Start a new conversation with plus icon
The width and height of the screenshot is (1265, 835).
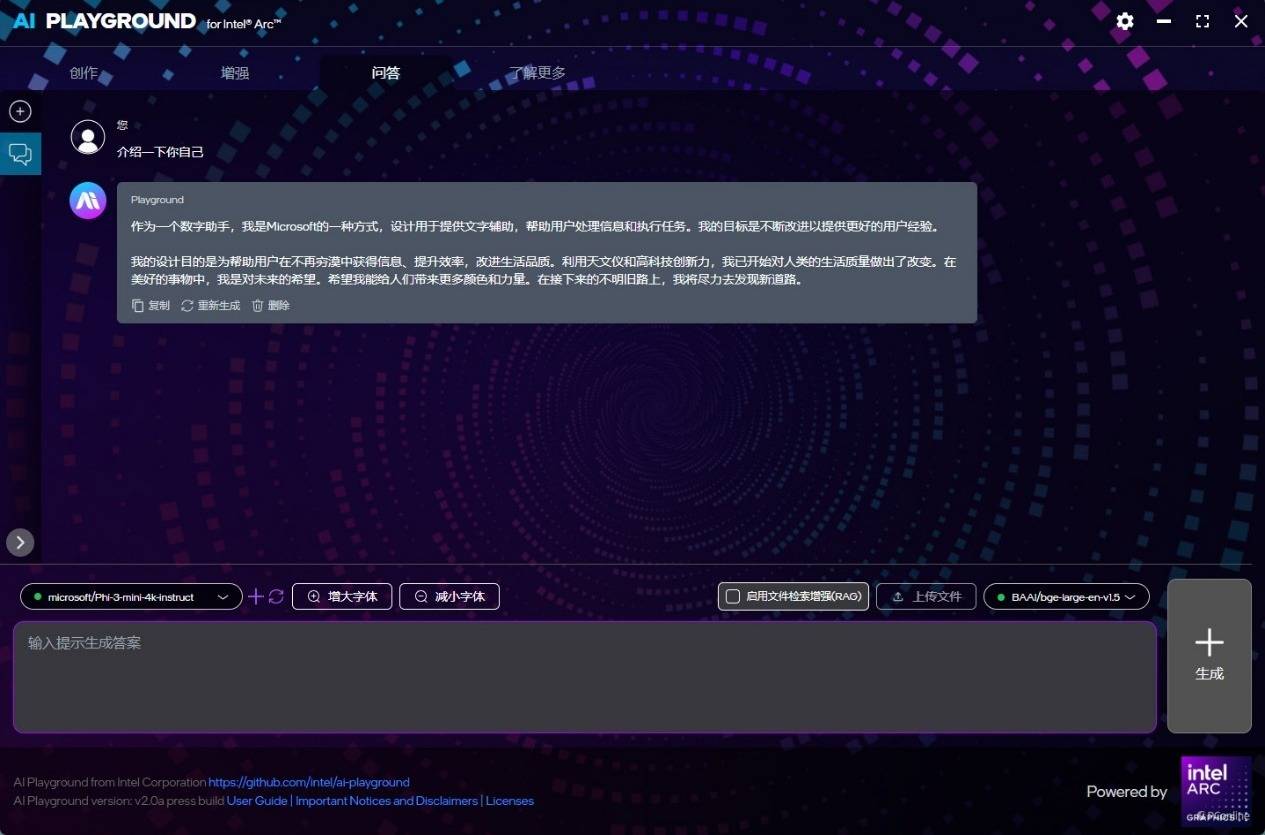point(20,111)
